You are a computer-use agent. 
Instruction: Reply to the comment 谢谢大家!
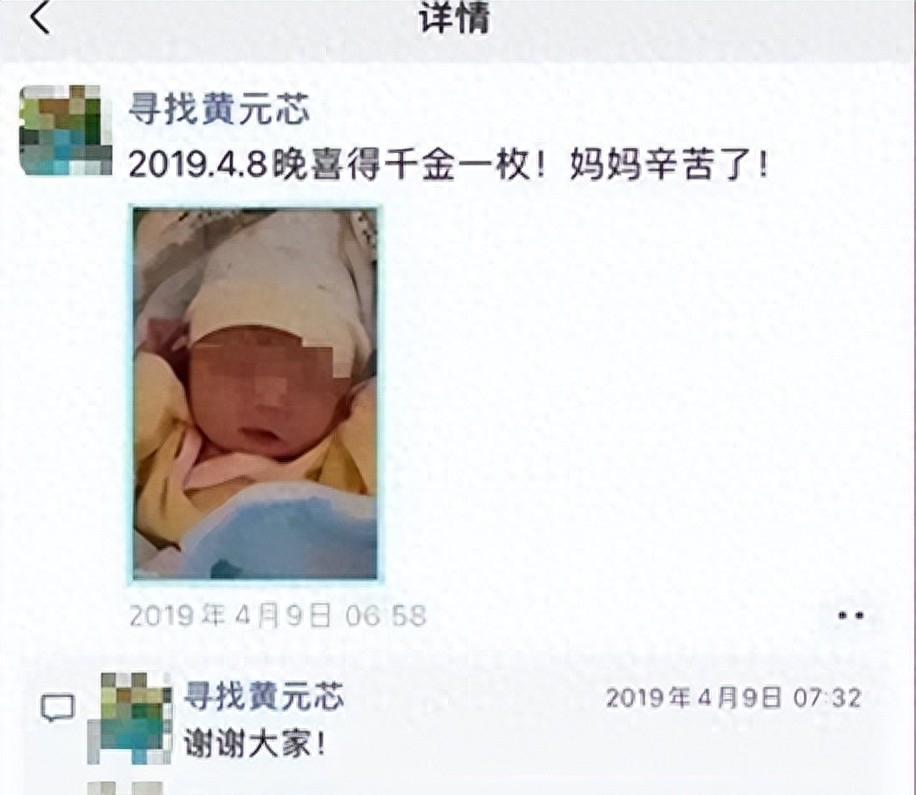coord(254,744)
